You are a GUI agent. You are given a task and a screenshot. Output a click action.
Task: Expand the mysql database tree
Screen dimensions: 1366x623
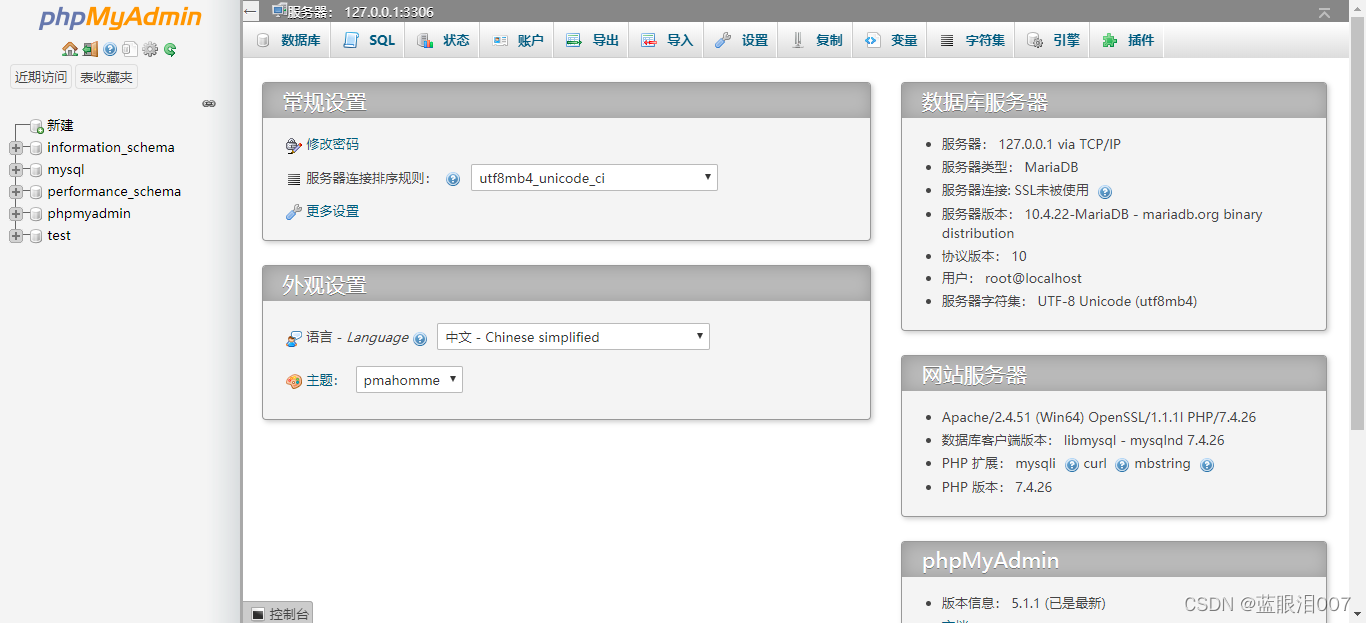click(15, 170)
